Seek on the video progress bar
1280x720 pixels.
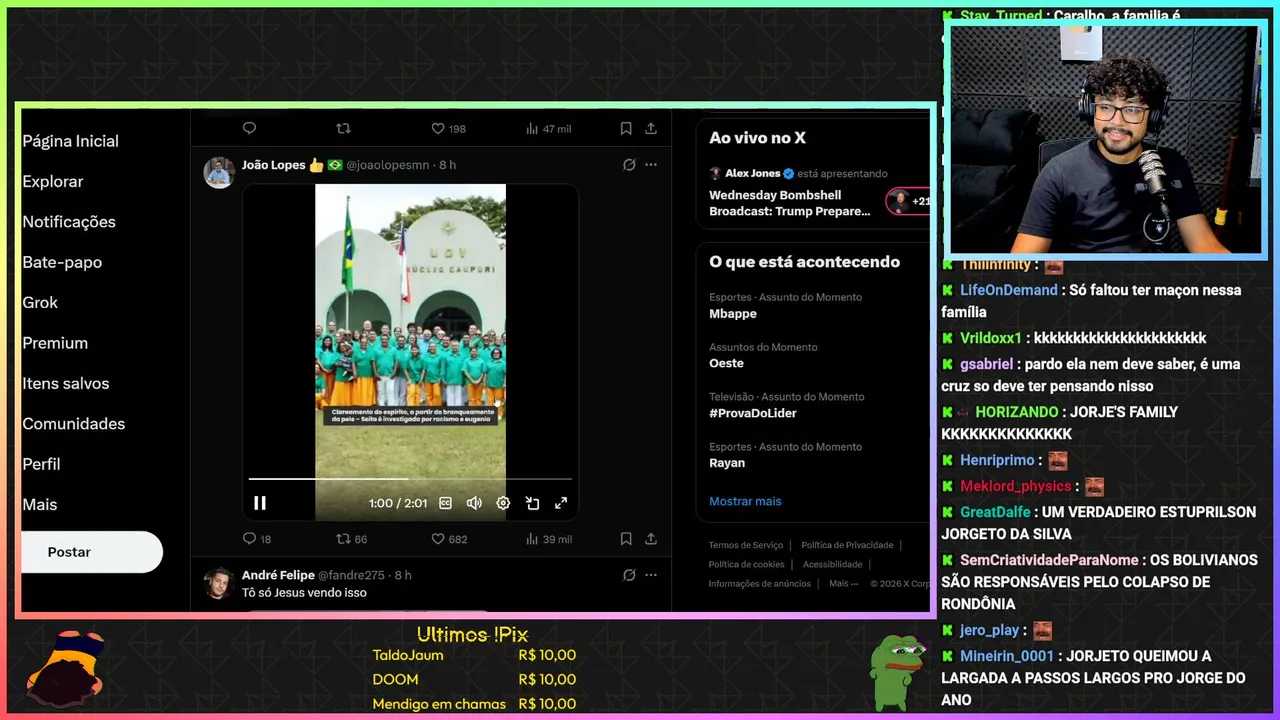(410, 479)
